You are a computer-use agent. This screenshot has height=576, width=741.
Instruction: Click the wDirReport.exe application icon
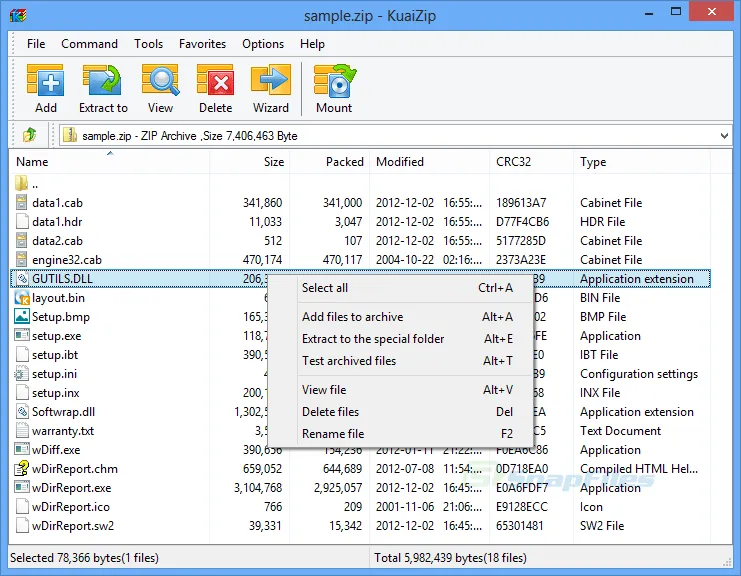coord(22,487)
